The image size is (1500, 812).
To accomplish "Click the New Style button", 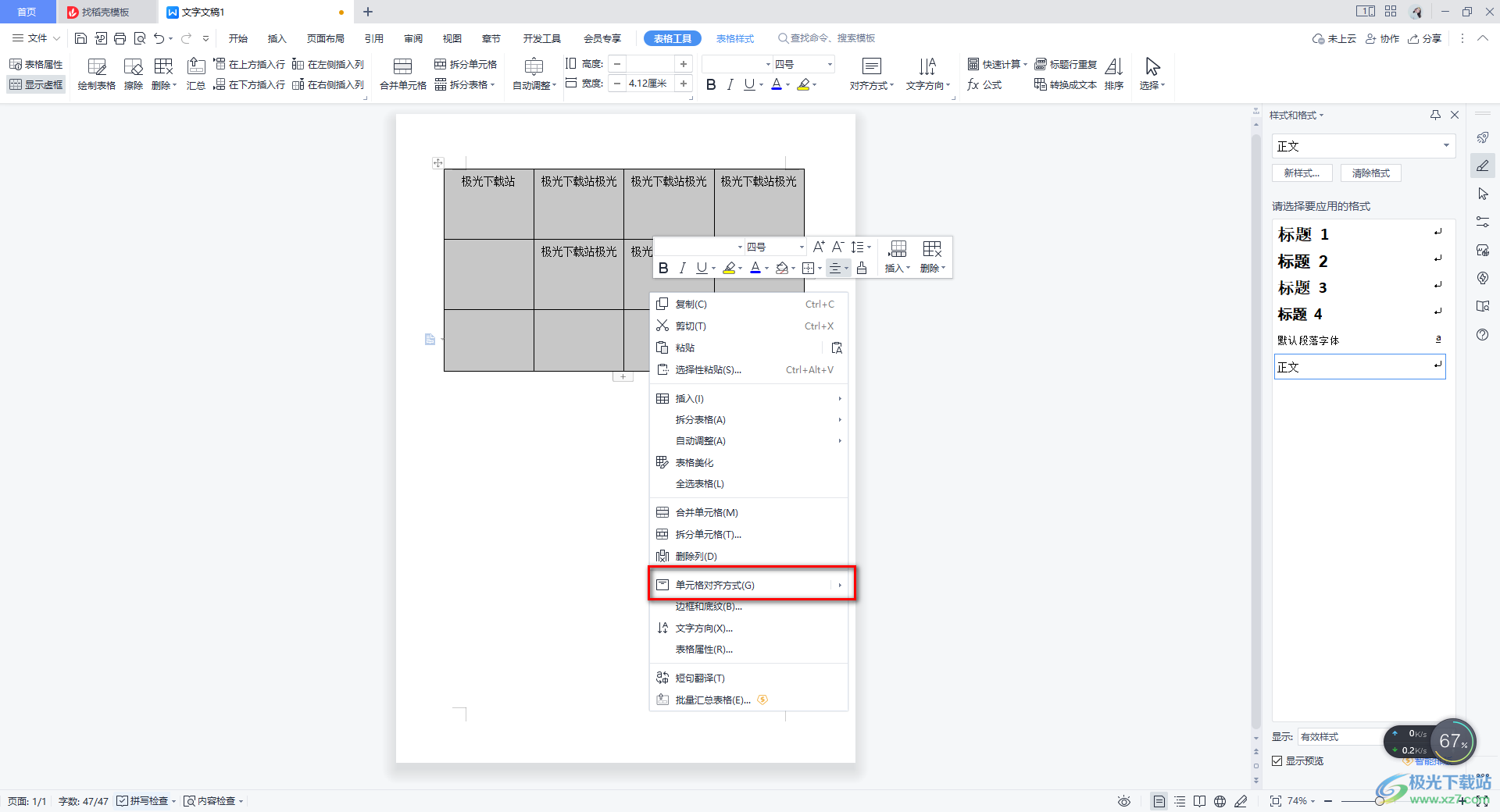I will (1302, 173).
